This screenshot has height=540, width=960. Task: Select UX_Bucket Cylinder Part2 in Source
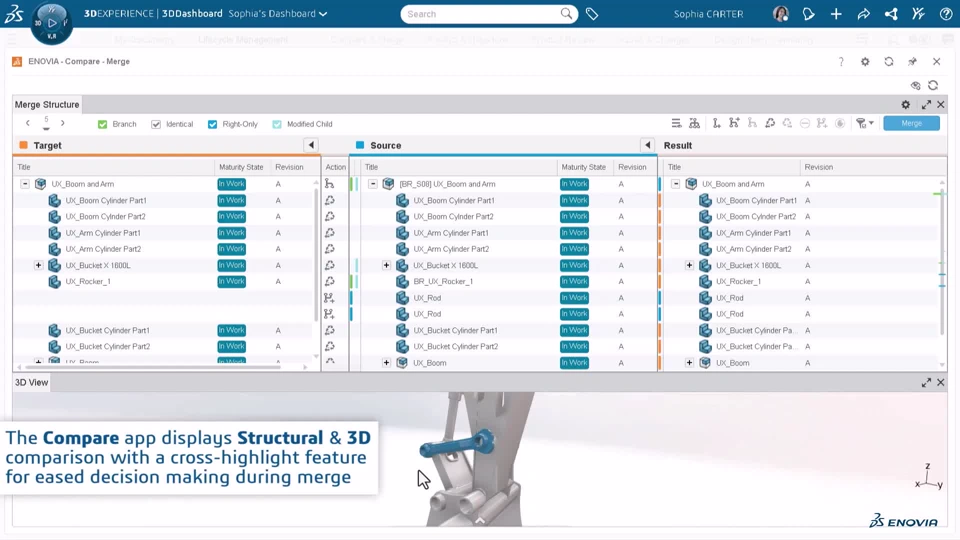click(456, 347)
